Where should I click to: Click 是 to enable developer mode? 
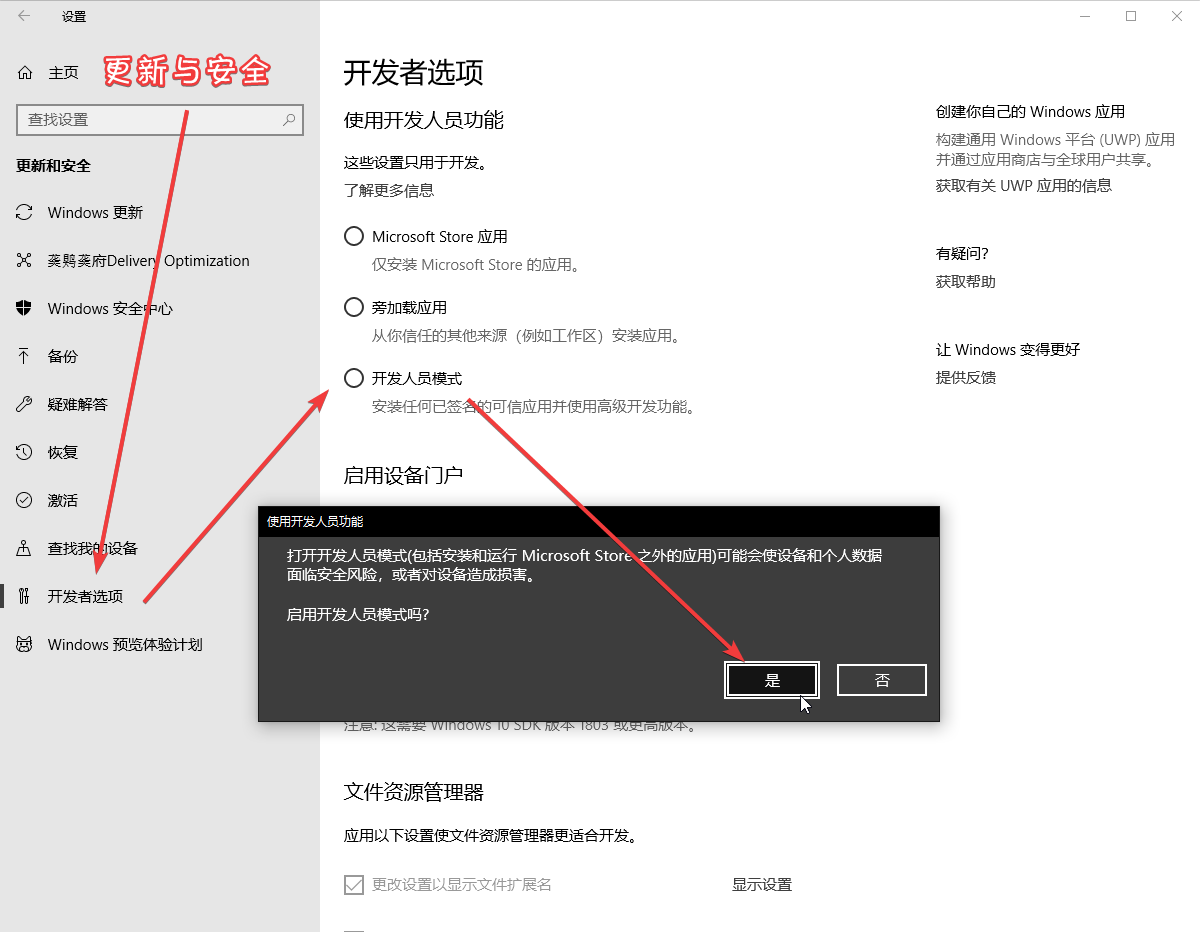click(772, 680)
